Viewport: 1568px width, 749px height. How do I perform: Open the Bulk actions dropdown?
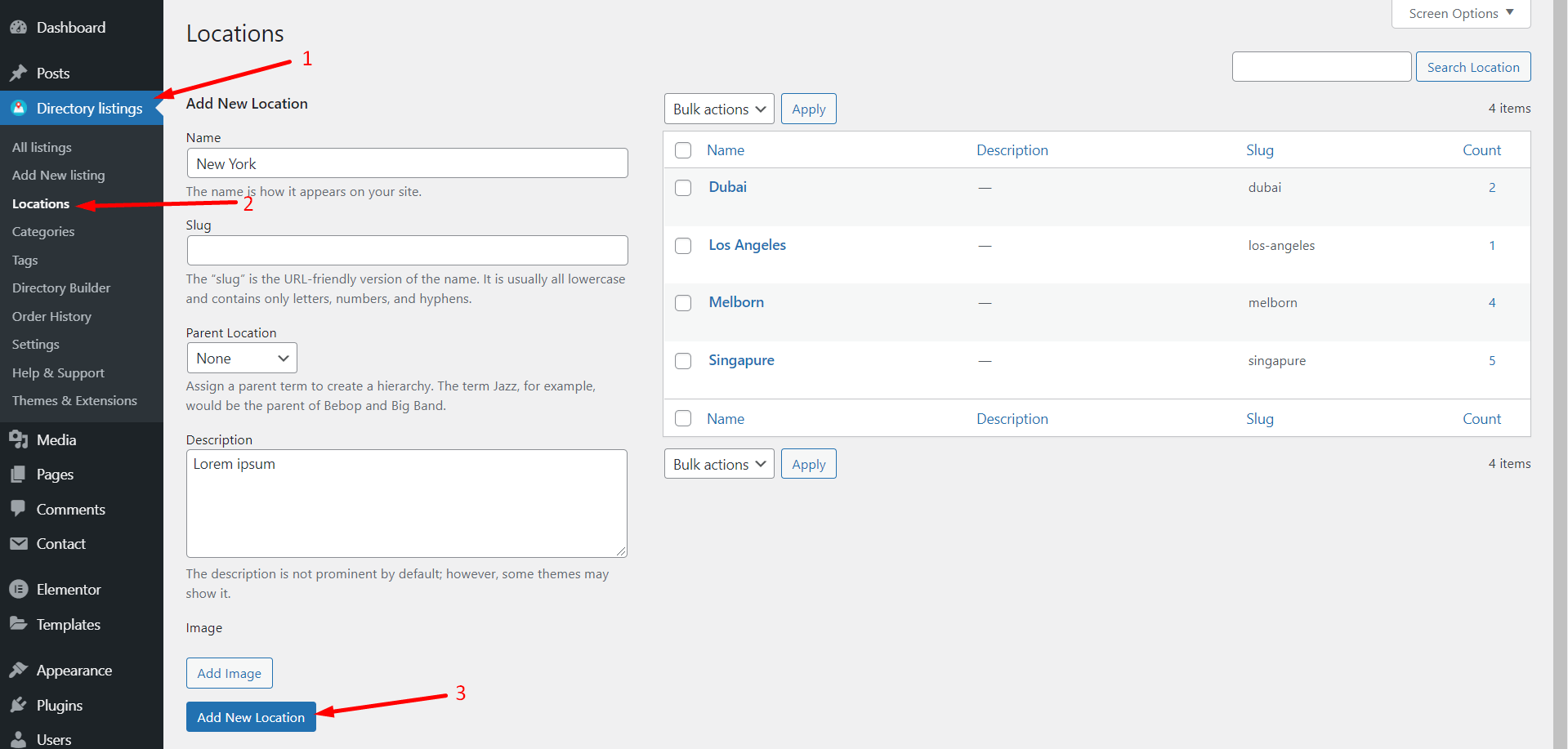[x=718, y=108]
